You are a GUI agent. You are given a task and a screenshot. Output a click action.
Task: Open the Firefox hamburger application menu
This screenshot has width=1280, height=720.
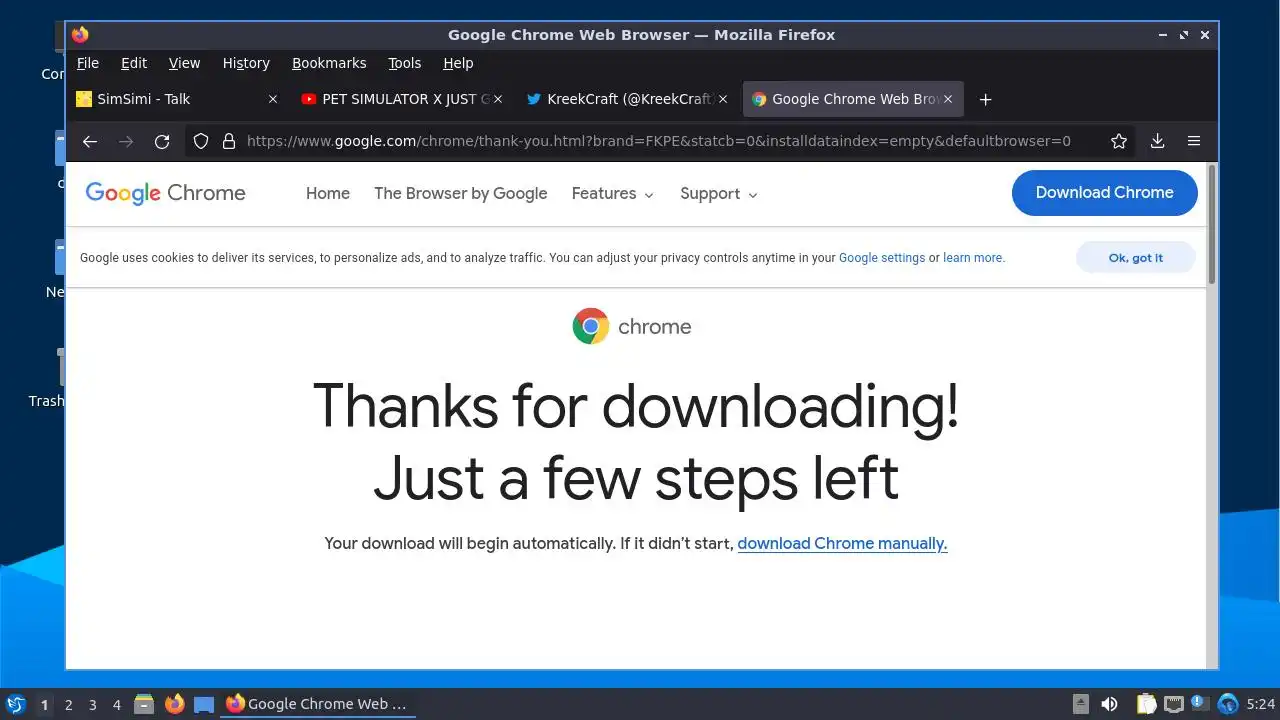tap(1194, 141)
